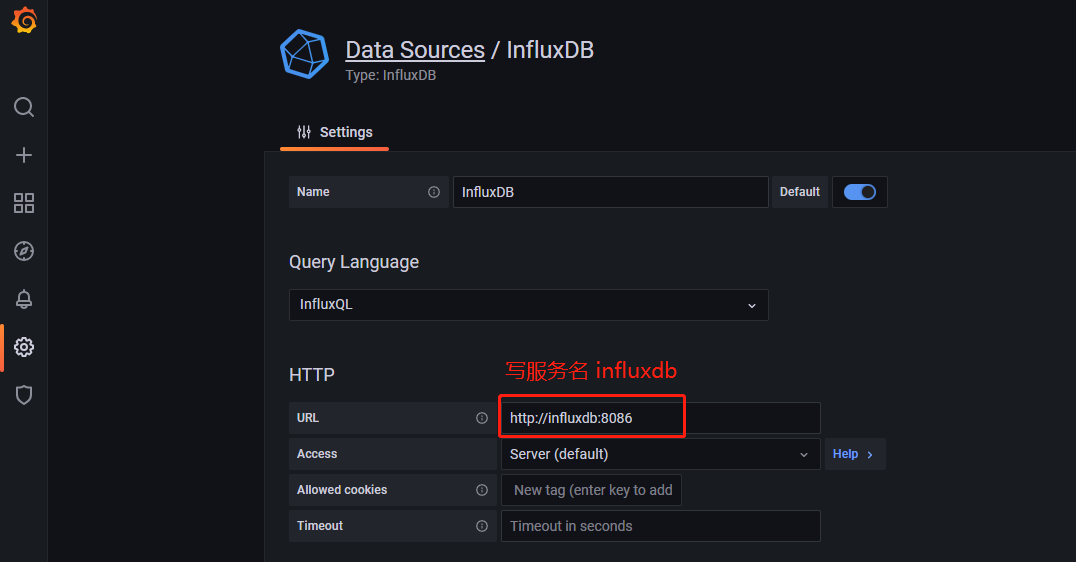This screenshot has width=1076, height=562.
Task: Focus the Name field containing InfluxDB
Action: pyautogui.click(x=611, y=192)
